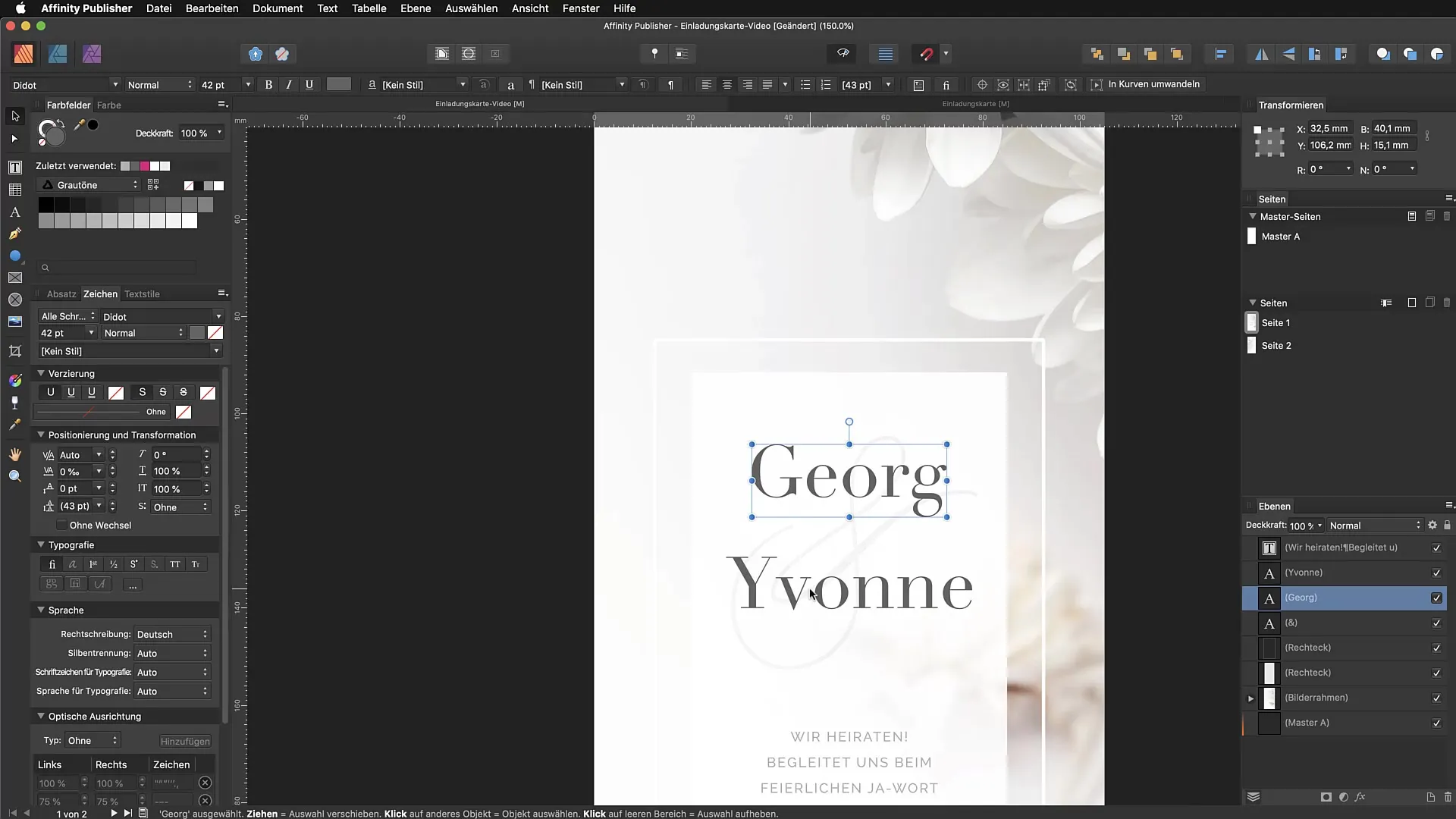Toggle the snapping magnet icon
The image size is (1456, 819).
[x=926, y=54]
